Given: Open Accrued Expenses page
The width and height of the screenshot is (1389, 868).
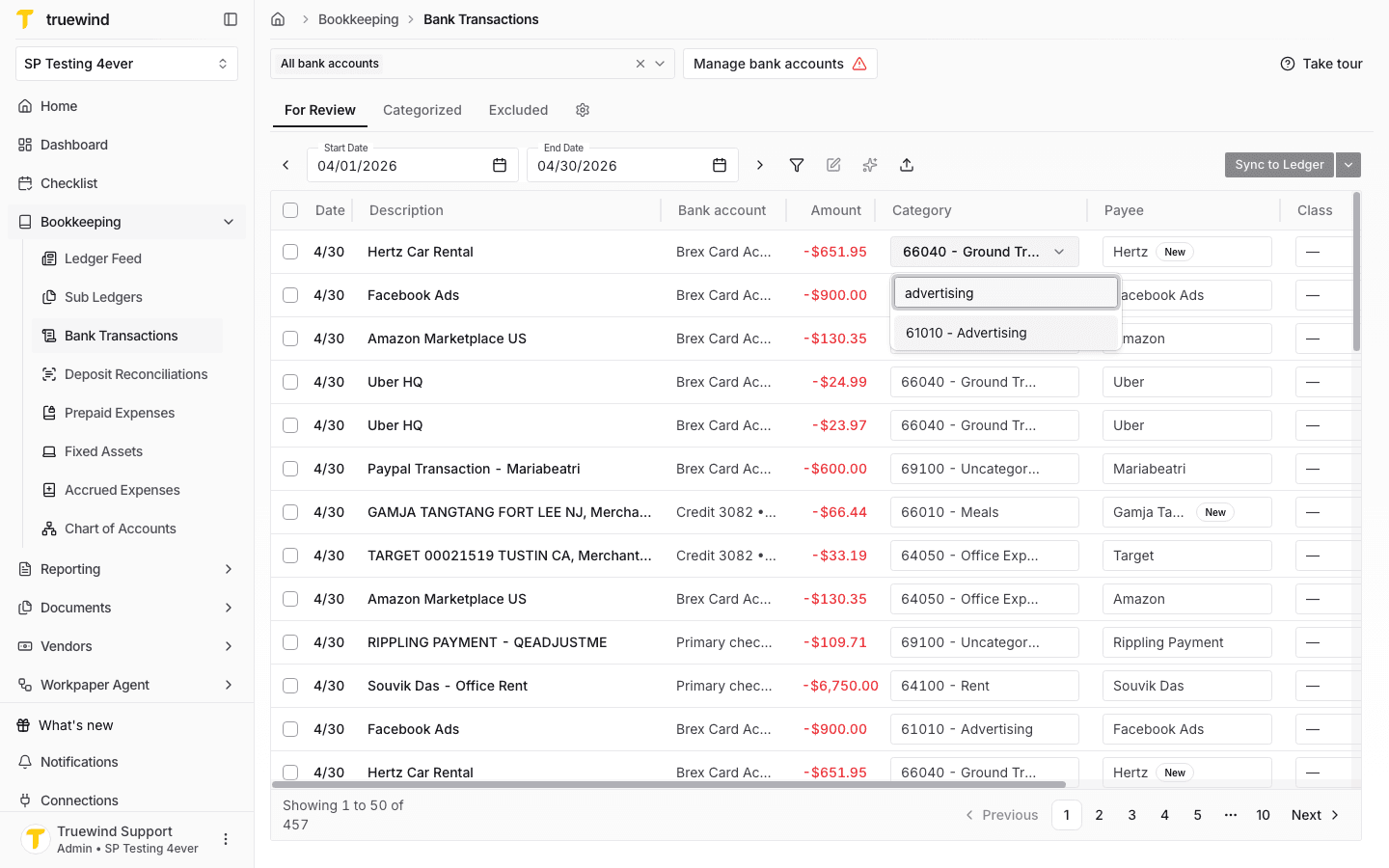Looking at the screenshot, I should point(127,490).
